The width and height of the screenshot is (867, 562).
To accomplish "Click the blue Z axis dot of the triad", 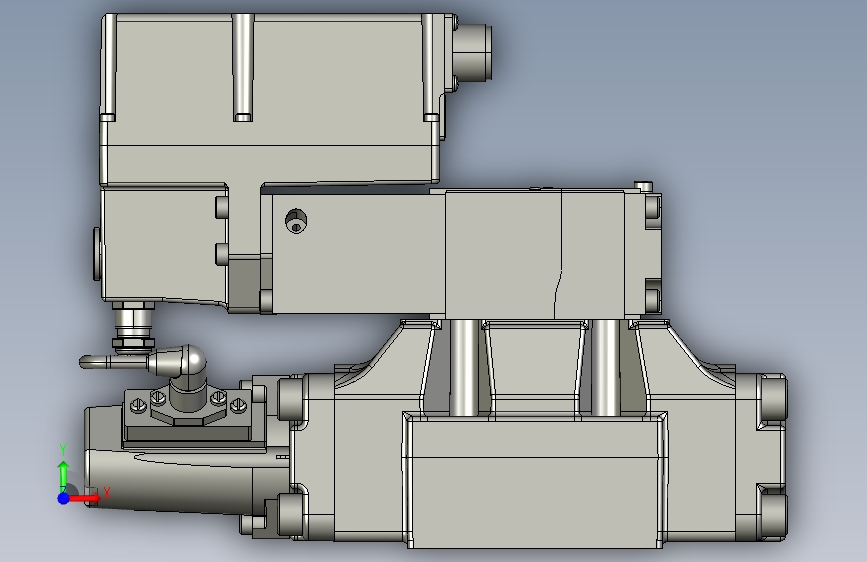I will (x=63, y=498).
